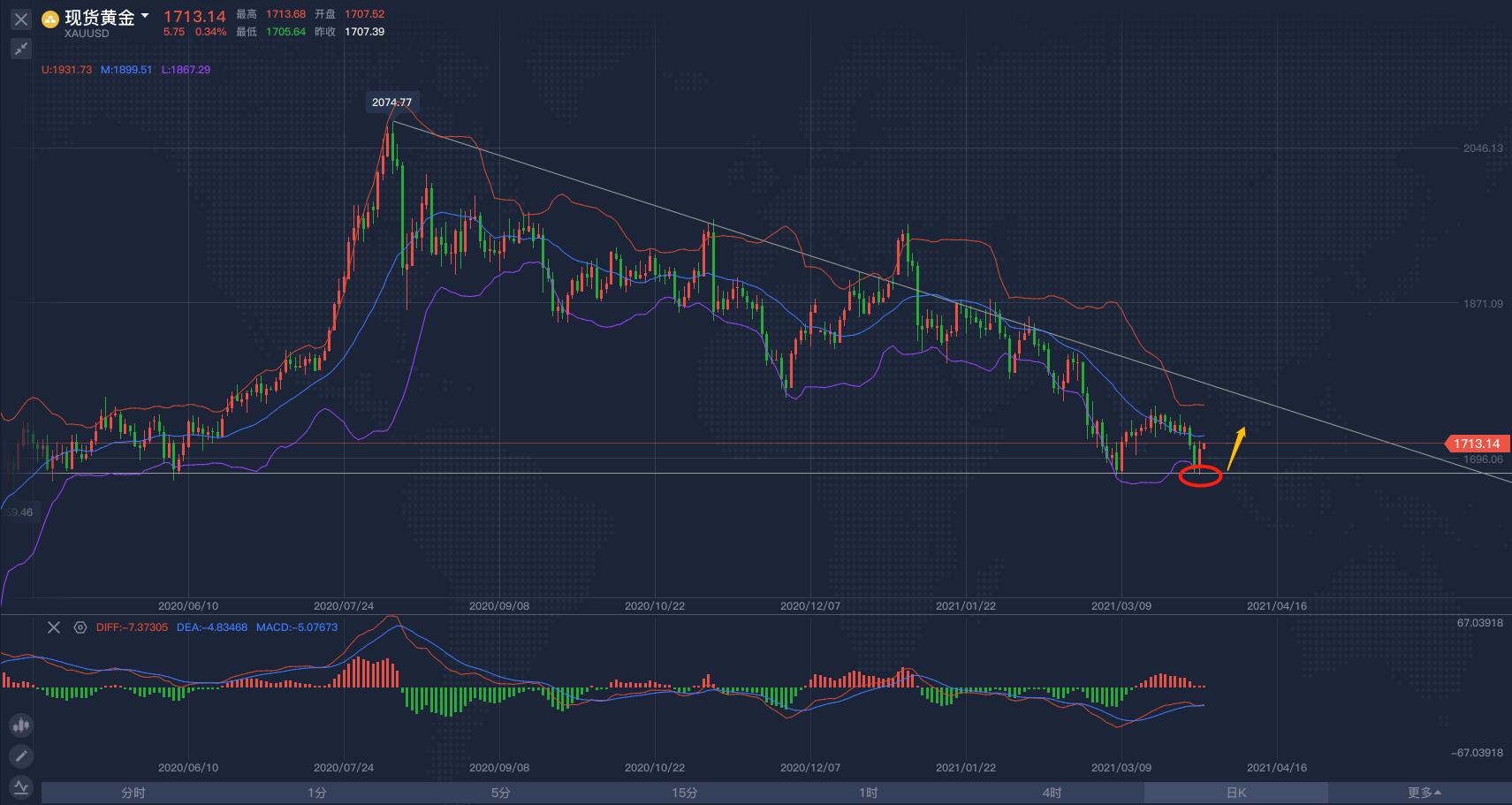Click the 2021/04/16 date on MACD panel axis
1512x805 pixels.
coord(1277,768)
